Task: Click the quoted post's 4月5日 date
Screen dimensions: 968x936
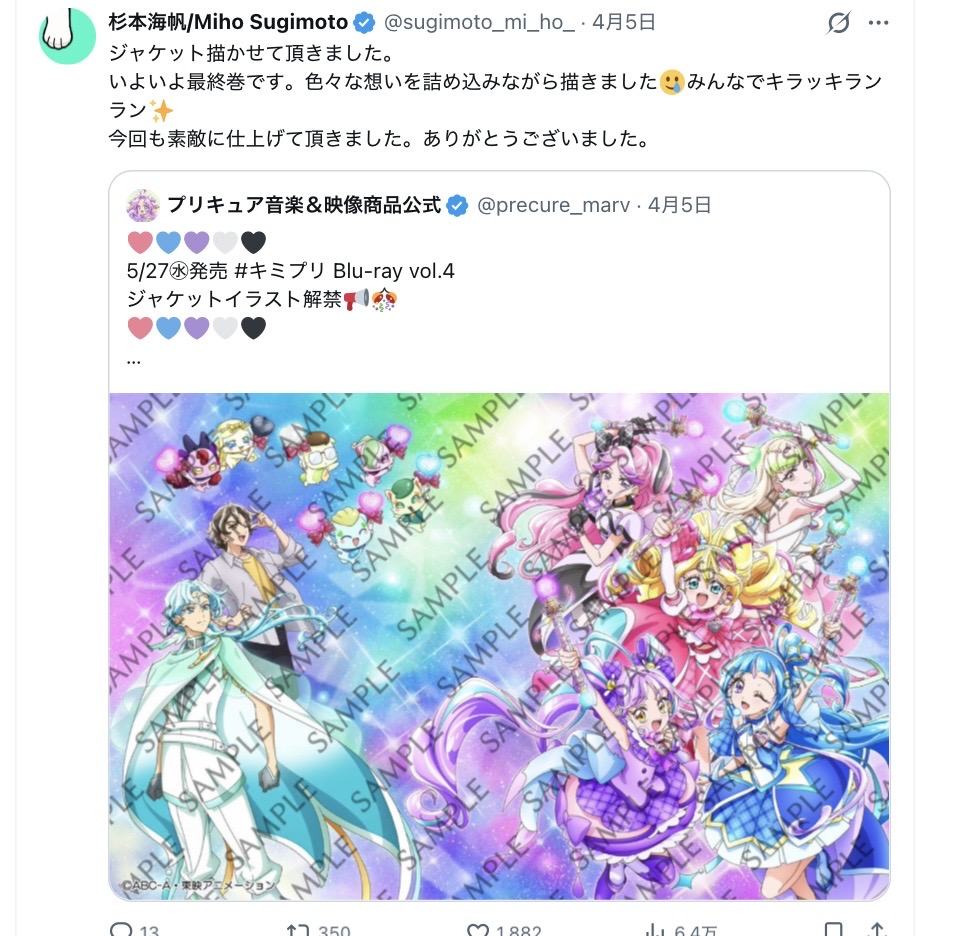Action: click(679, 206)
